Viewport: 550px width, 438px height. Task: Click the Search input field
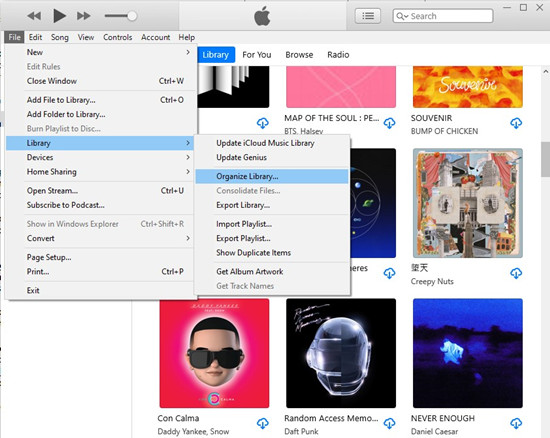click(x=443, y=16)
